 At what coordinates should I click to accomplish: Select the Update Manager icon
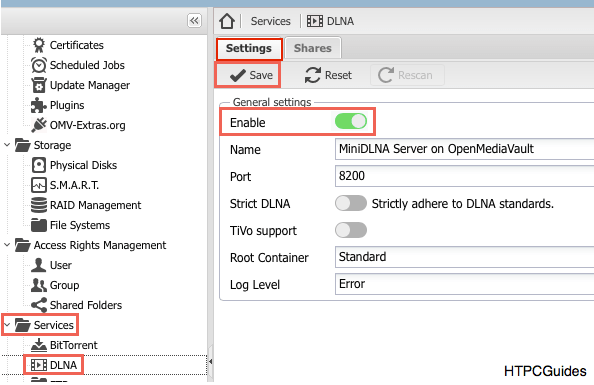(39, 85)
